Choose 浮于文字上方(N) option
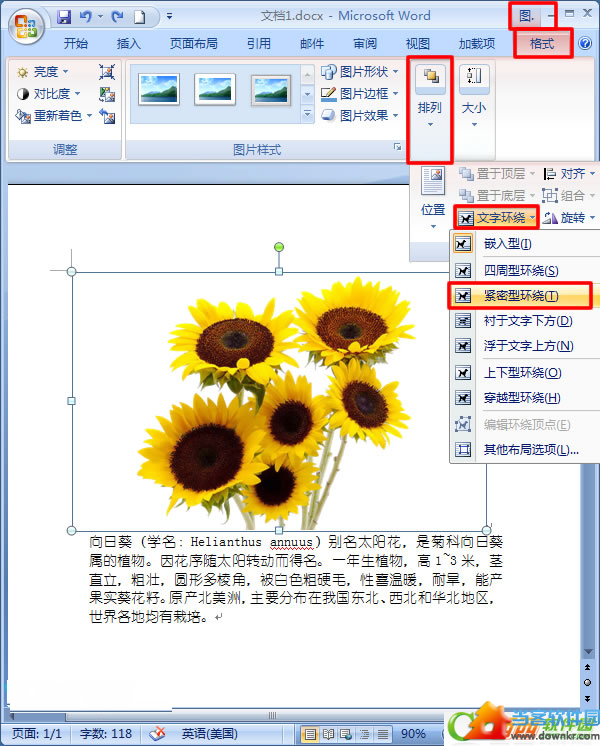The width and height of the screenshot is (600, 746). (x=524, y=346)
